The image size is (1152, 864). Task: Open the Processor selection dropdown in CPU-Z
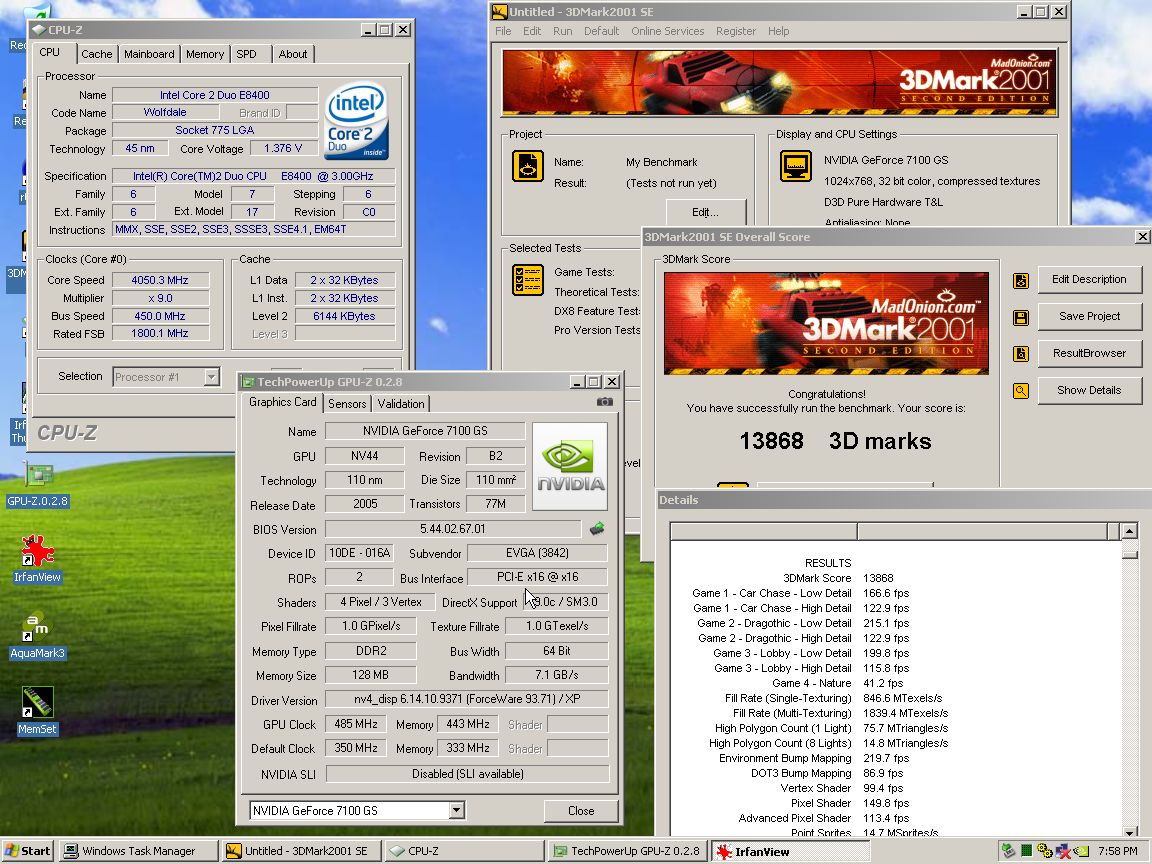click(212, 377)
